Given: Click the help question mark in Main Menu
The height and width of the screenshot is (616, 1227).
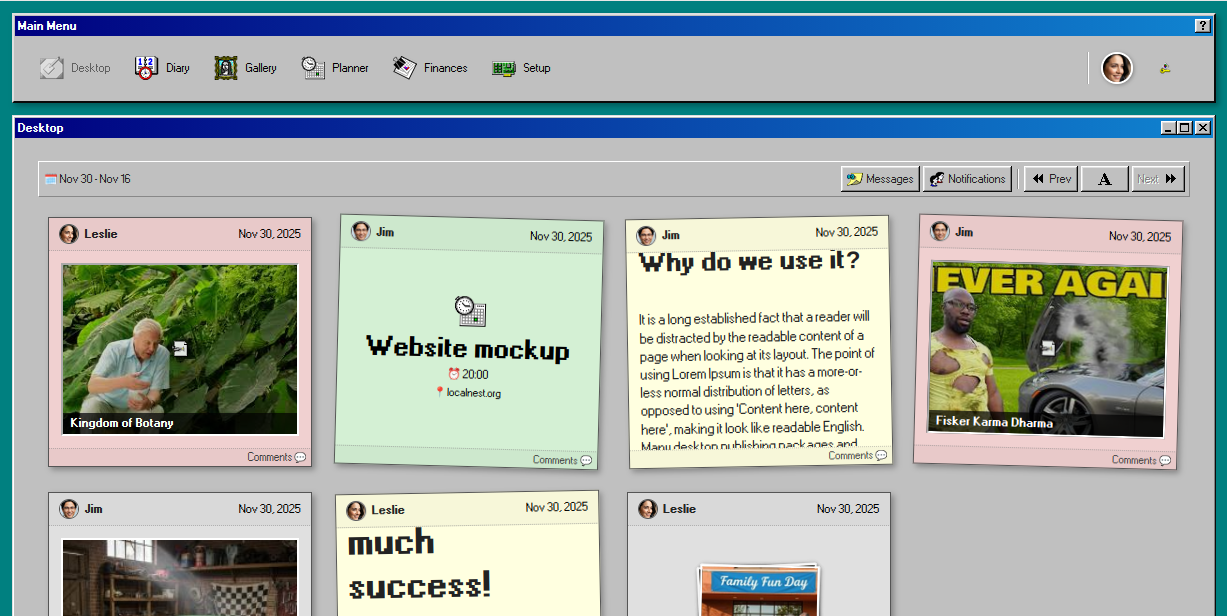Looking at the screenshot, I should coord(1202,26).
